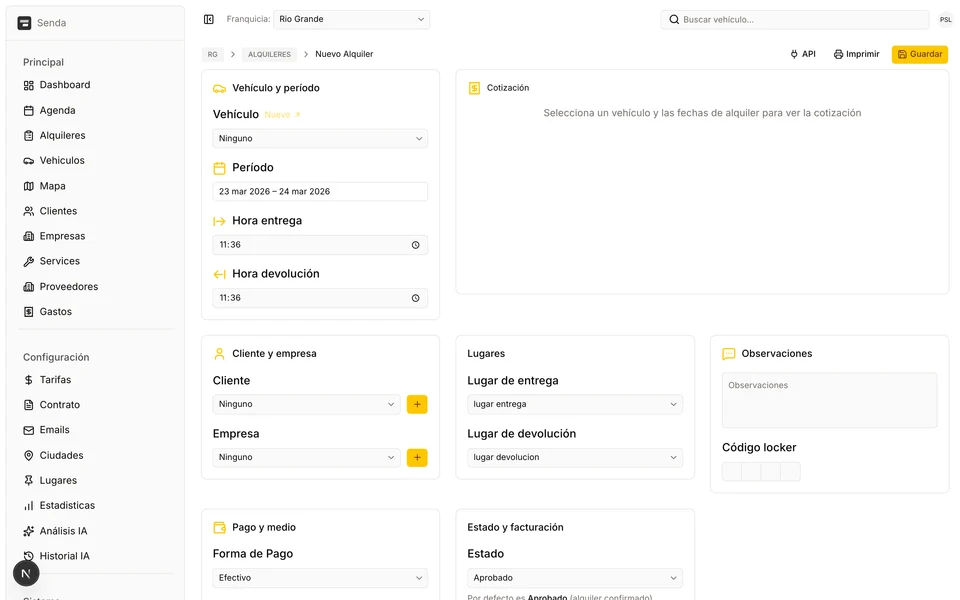Open Historial IA using its clock icon
The width and height of the screenshot is (960, 600).
29,556
